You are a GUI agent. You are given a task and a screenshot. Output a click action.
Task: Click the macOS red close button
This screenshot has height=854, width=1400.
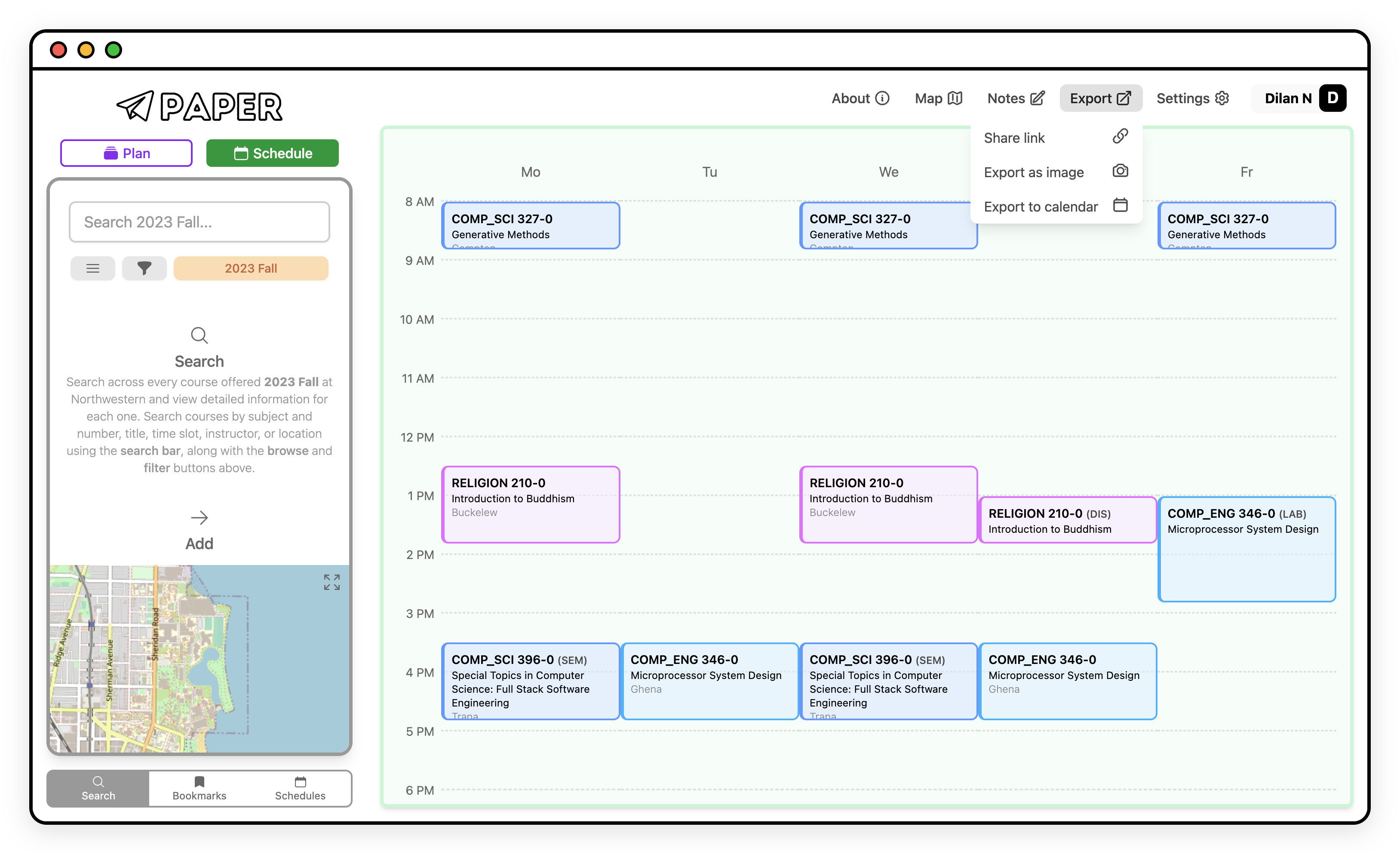[x=58, y=50]
